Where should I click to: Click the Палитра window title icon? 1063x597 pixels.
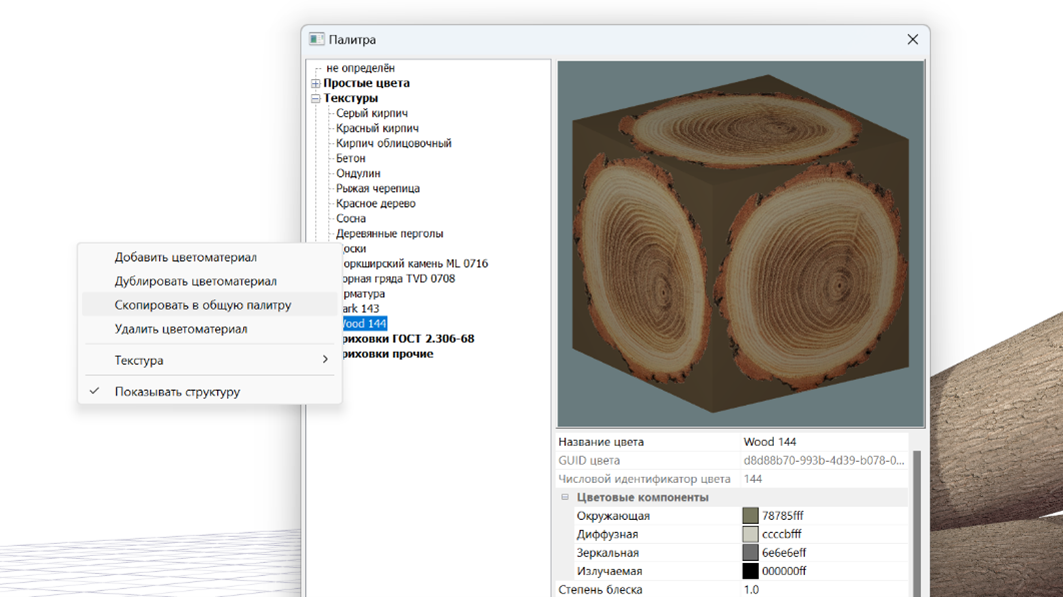[316, 40]
